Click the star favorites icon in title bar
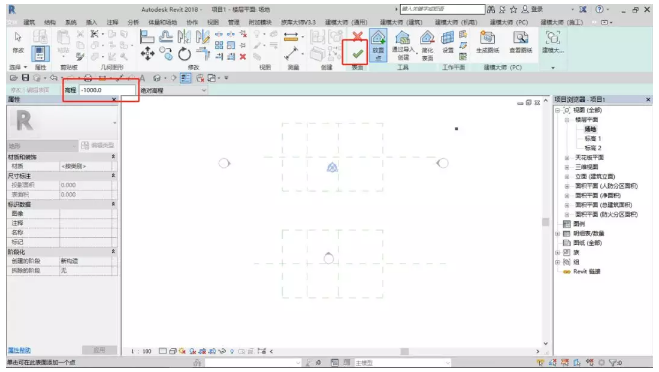This screenshot has height=372, width=659. 513,9
